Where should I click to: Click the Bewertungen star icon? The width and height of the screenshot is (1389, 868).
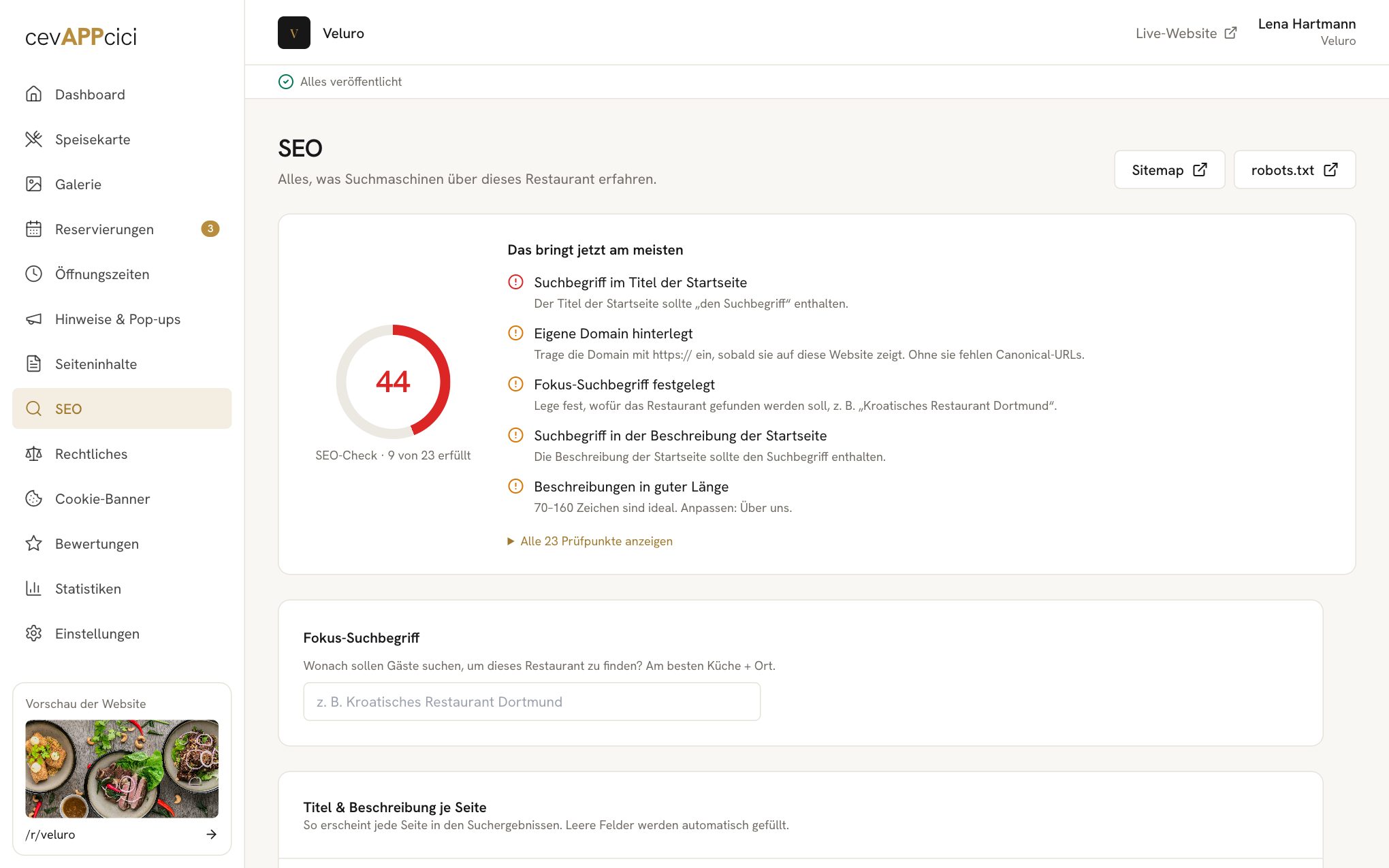point(33,543)
